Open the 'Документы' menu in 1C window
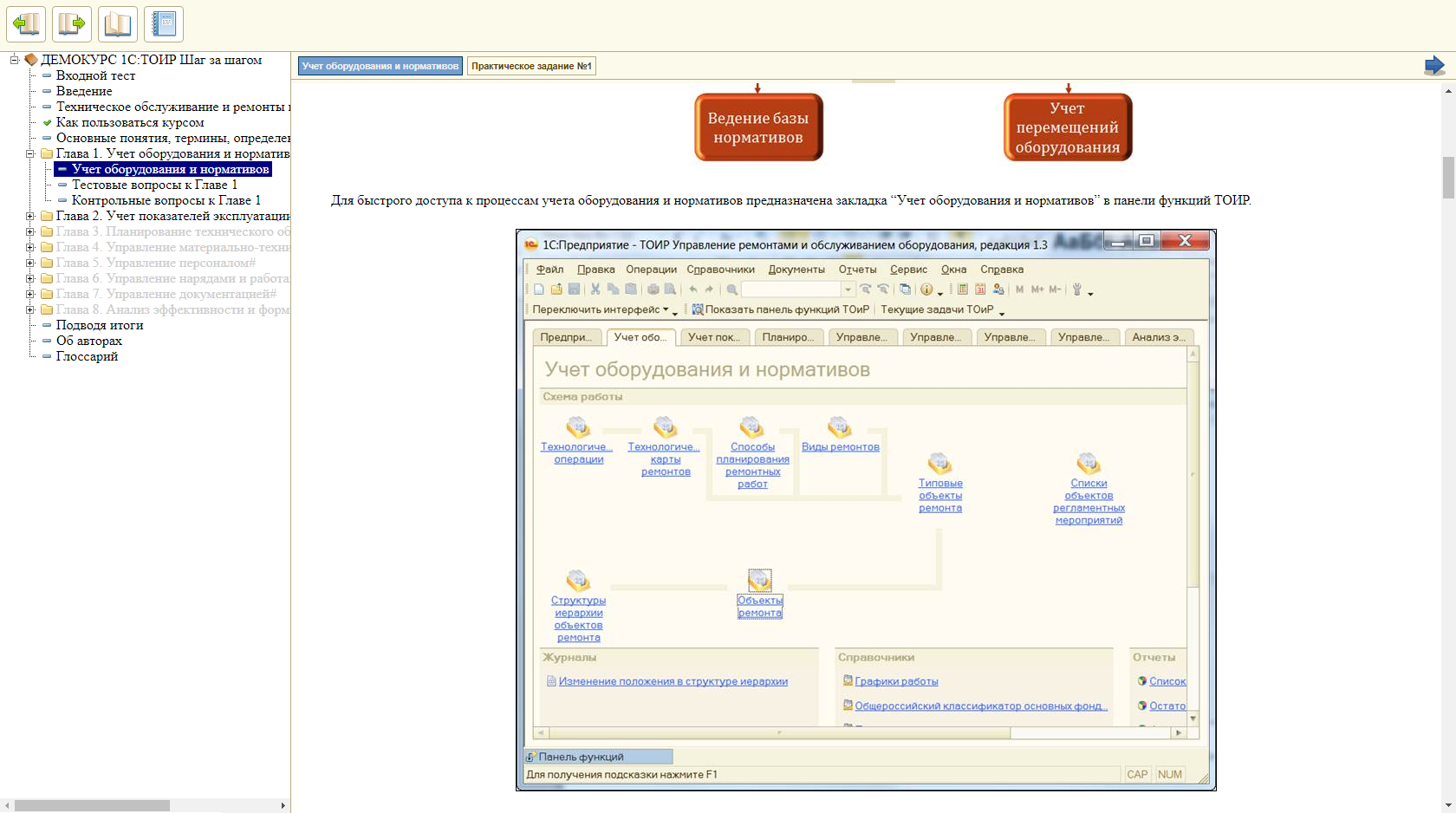The image size is (1456, 813). pyautogui.click(x=796, y=270)
